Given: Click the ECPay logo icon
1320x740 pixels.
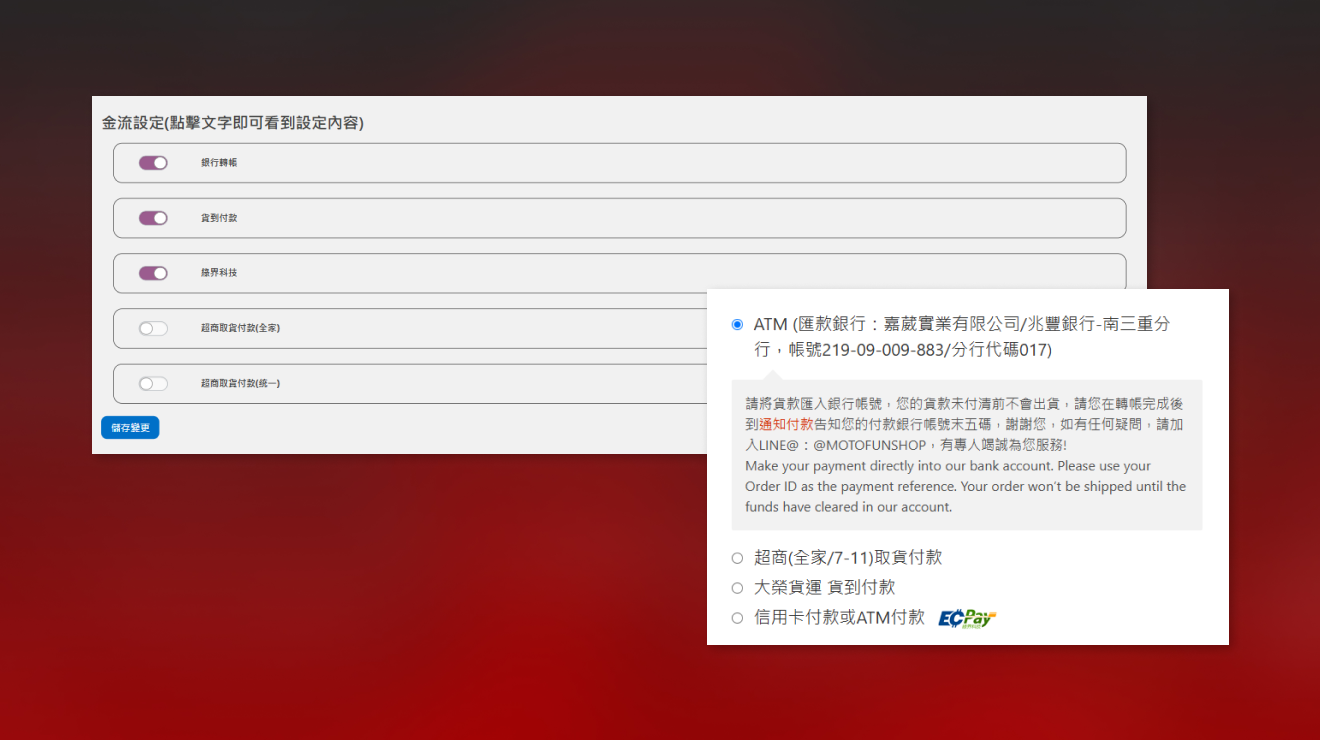Looking at the screenshot, I should 967,618.
